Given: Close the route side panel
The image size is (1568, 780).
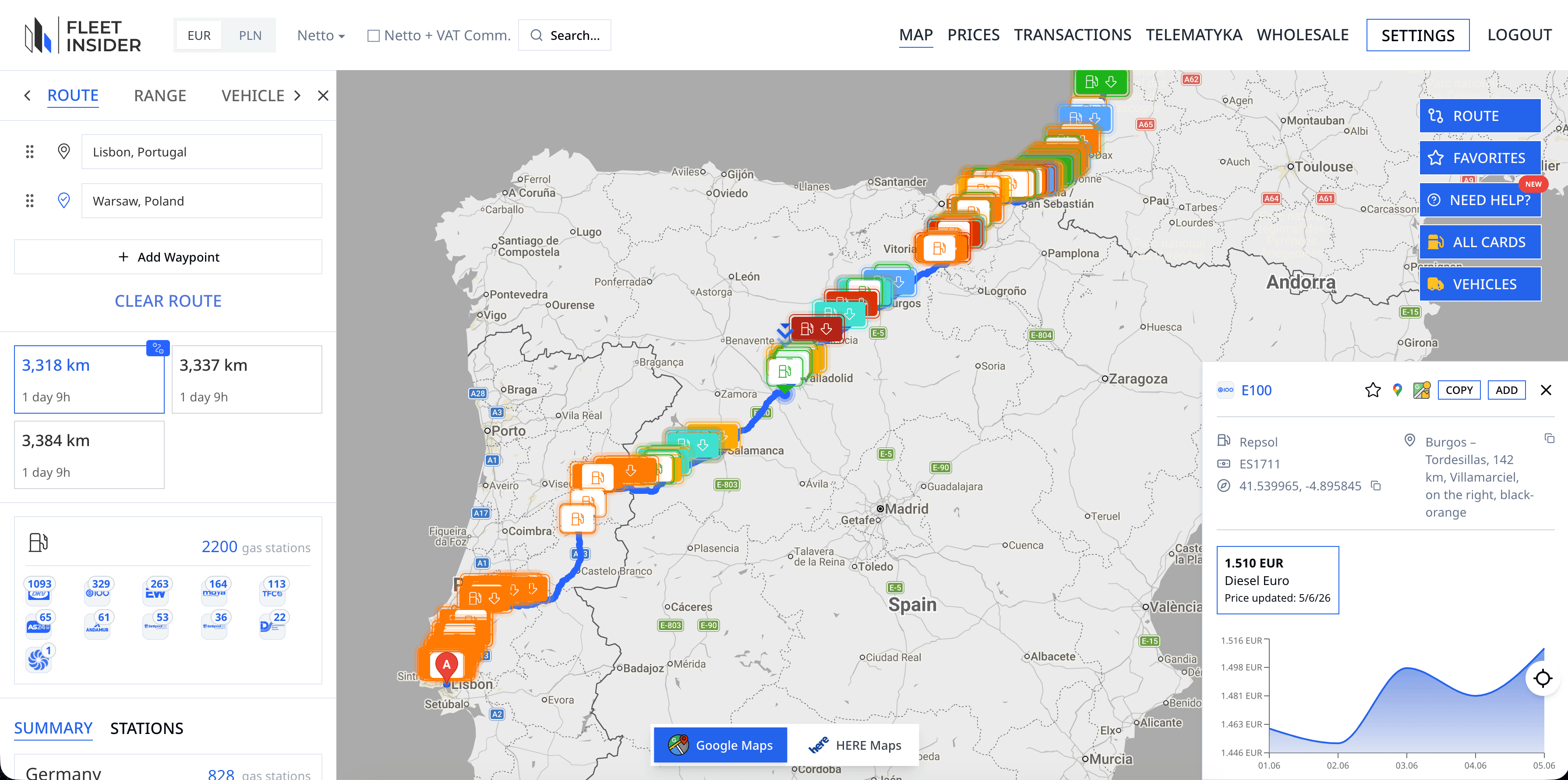Looking at the screenshot, I should (323, 96).
